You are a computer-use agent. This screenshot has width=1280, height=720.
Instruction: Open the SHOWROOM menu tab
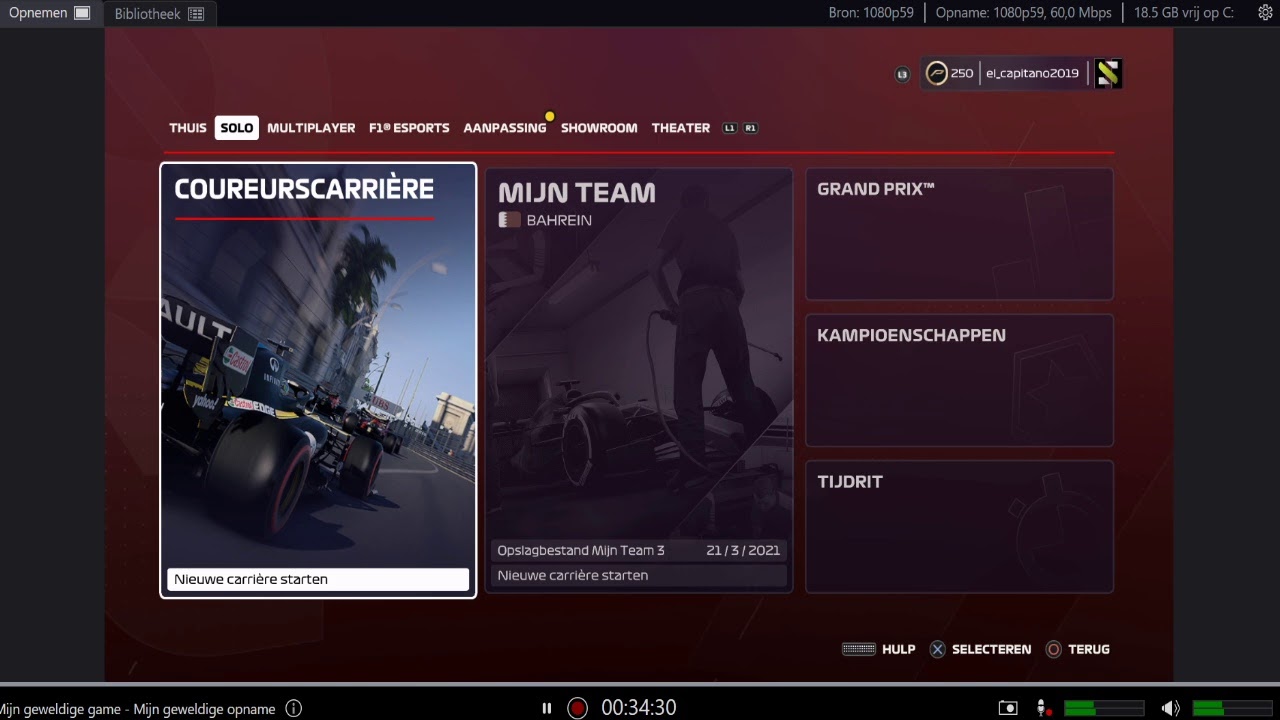(x=599, y=128)
